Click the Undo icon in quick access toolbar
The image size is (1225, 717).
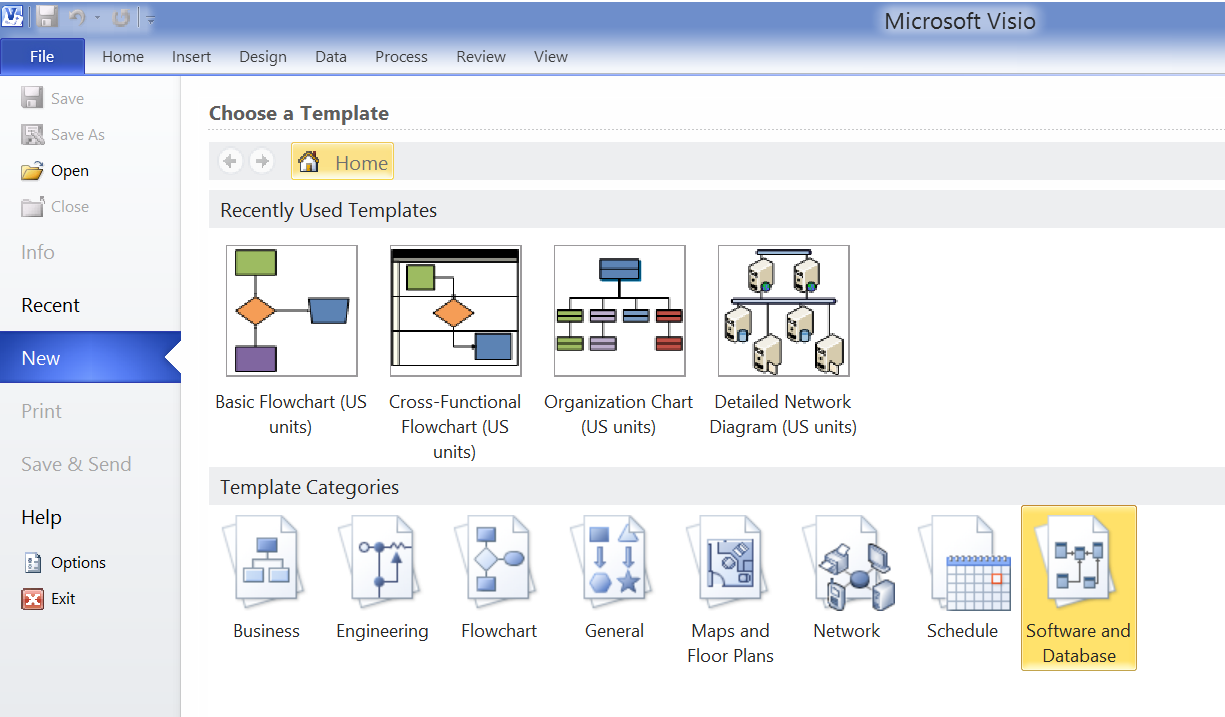point(77,17)
